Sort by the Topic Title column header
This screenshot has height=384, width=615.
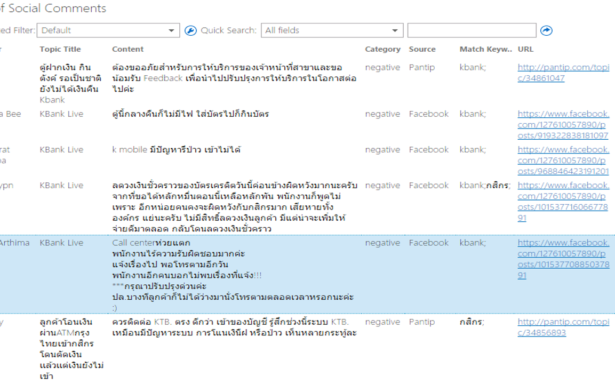tap(60, 49)
